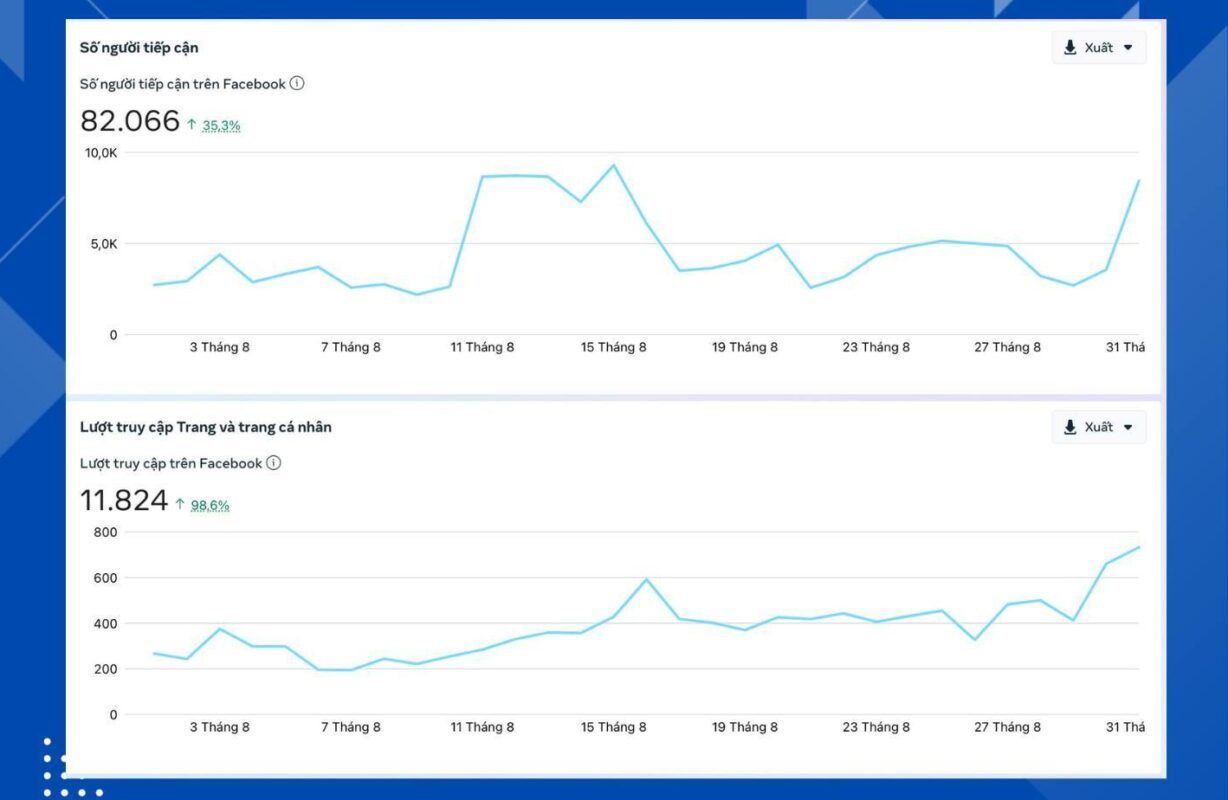Click the reach chart's highest peak near 15 Tháng 8
Image resolution: width=1228 pixels, height=800 pixels.
pyautogui.click(x=613, y=166)
